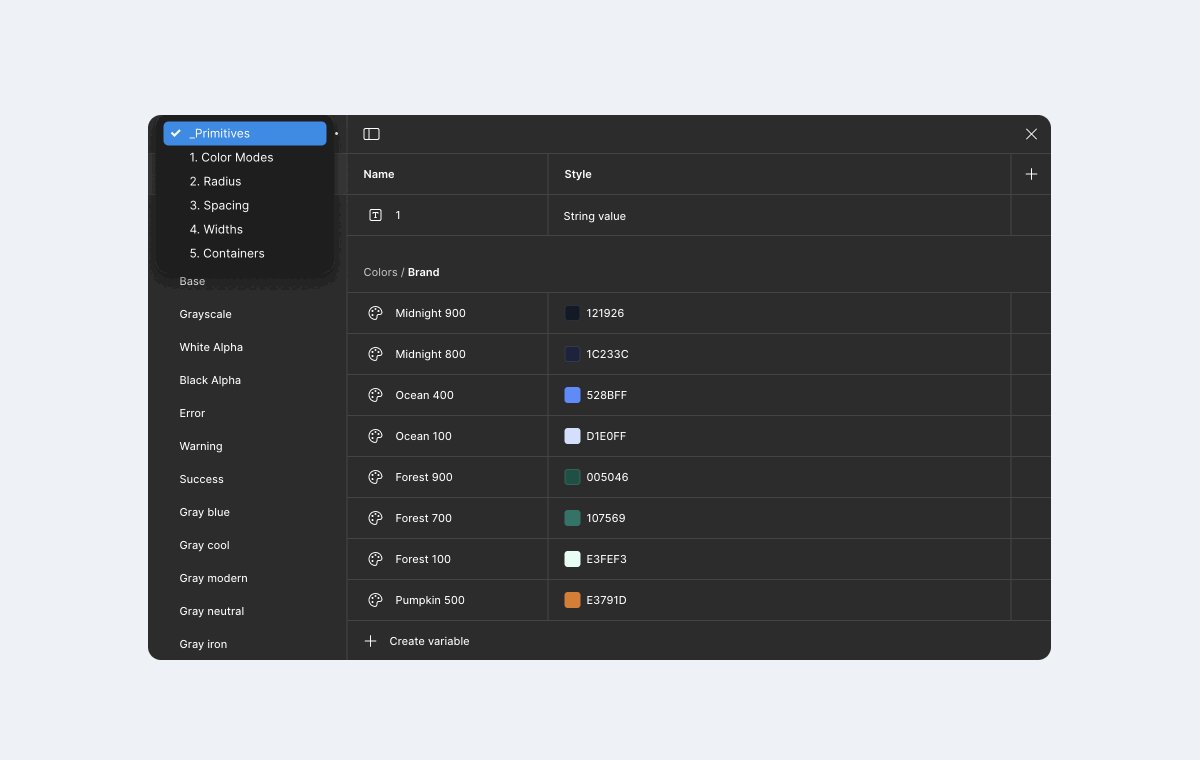Click the Forest 700 swatch

[x=572, y=518]
